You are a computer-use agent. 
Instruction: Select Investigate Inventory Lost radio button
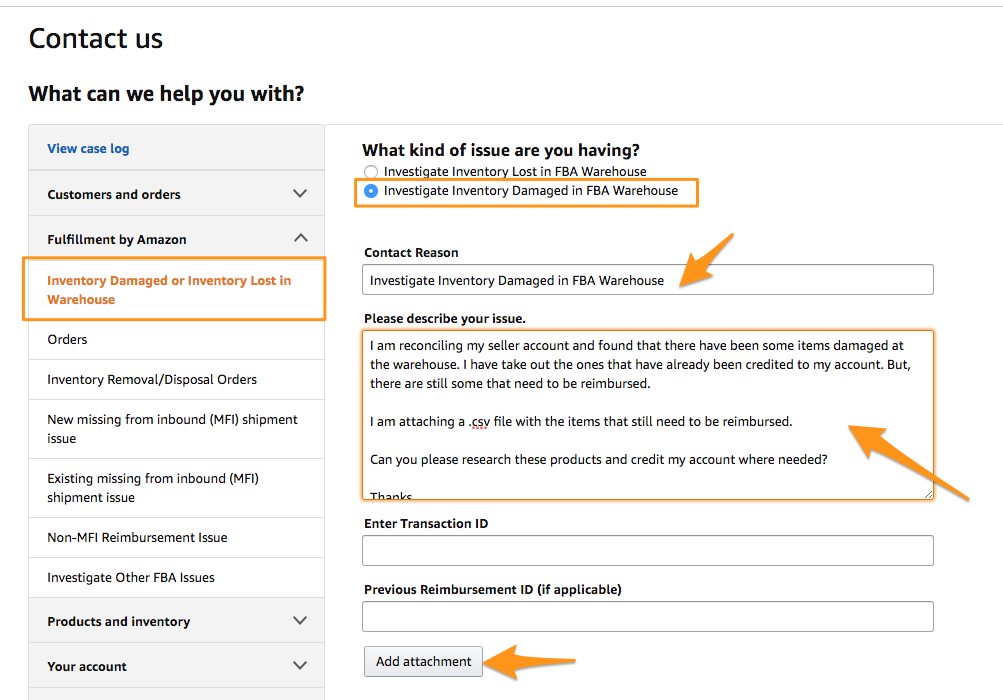[x=371, y=172]
